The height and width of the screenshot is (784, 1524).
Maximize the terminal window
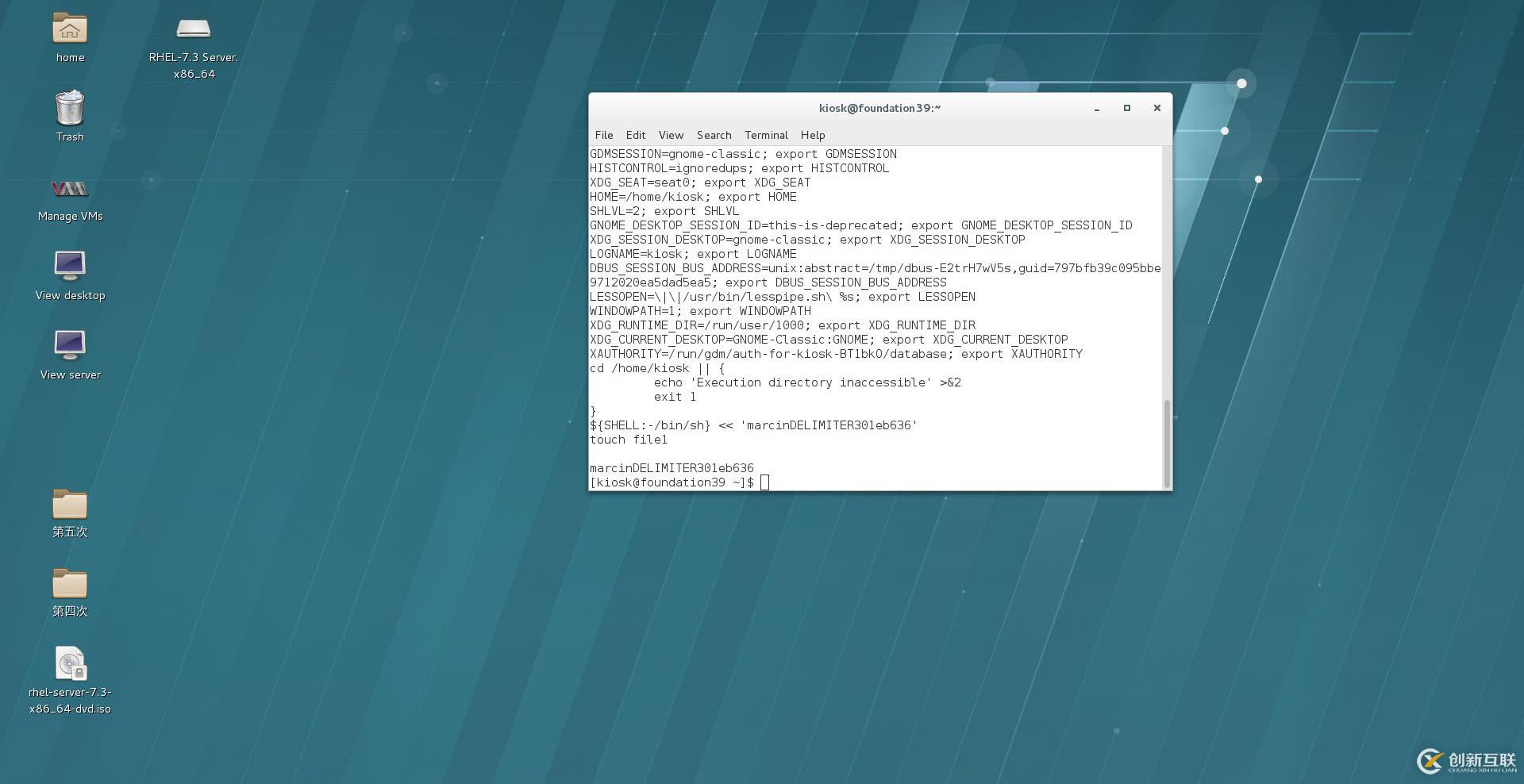point(1126,108)
